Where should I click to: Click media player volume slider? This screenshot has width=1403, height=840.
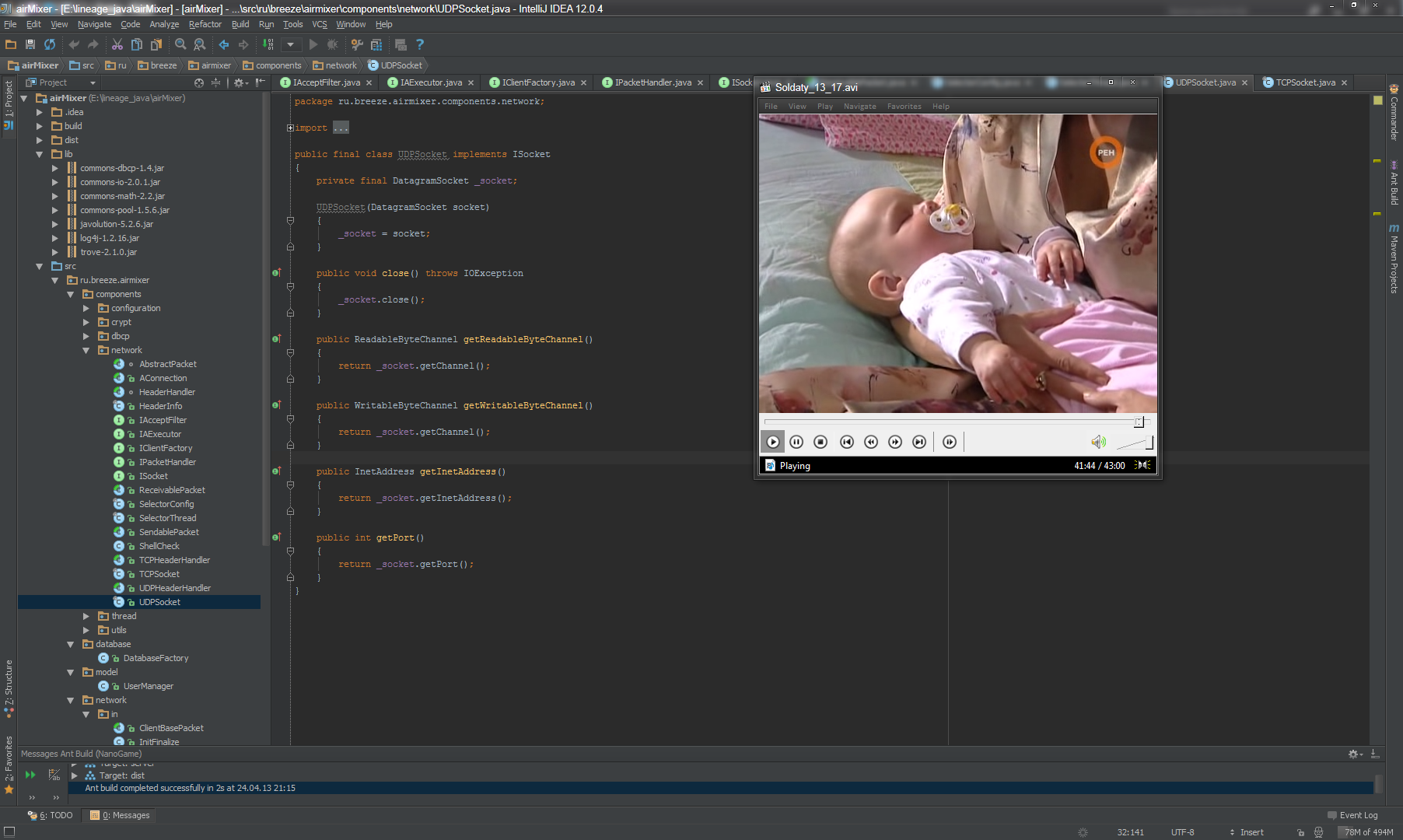point(1135,443)
